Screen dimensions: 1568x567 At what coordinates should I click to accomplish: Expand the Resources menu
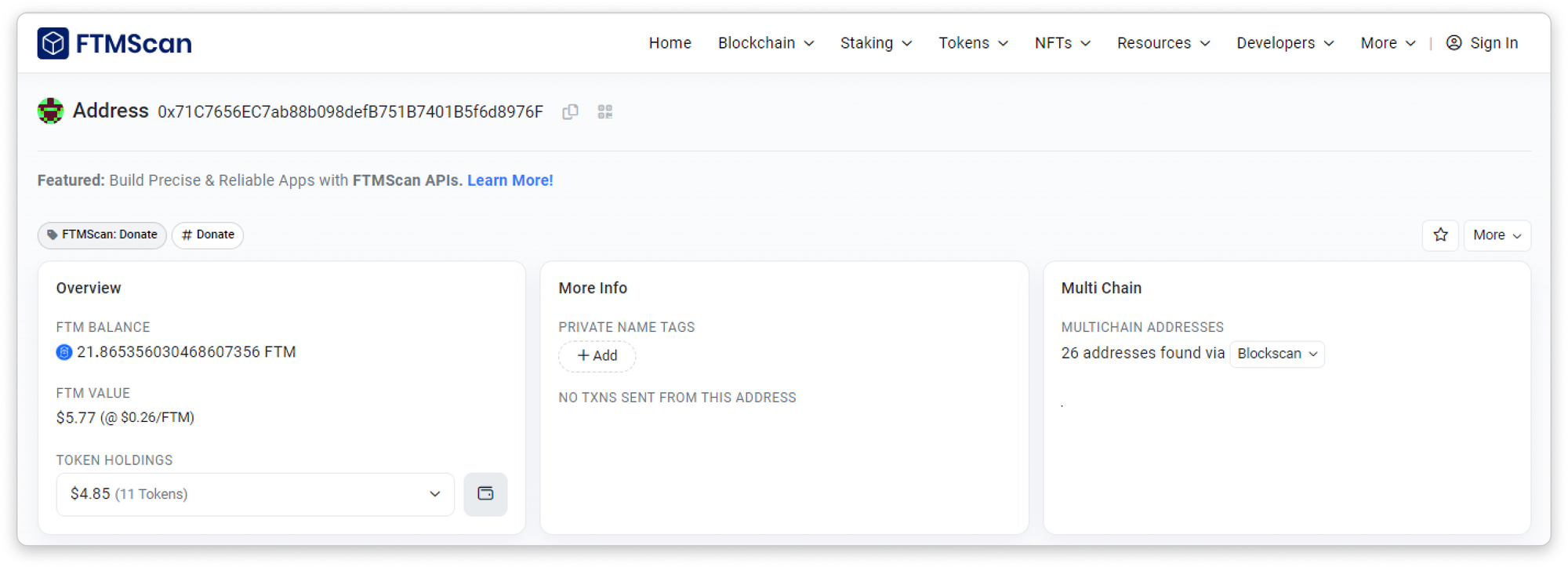[x=1163, y=43]
